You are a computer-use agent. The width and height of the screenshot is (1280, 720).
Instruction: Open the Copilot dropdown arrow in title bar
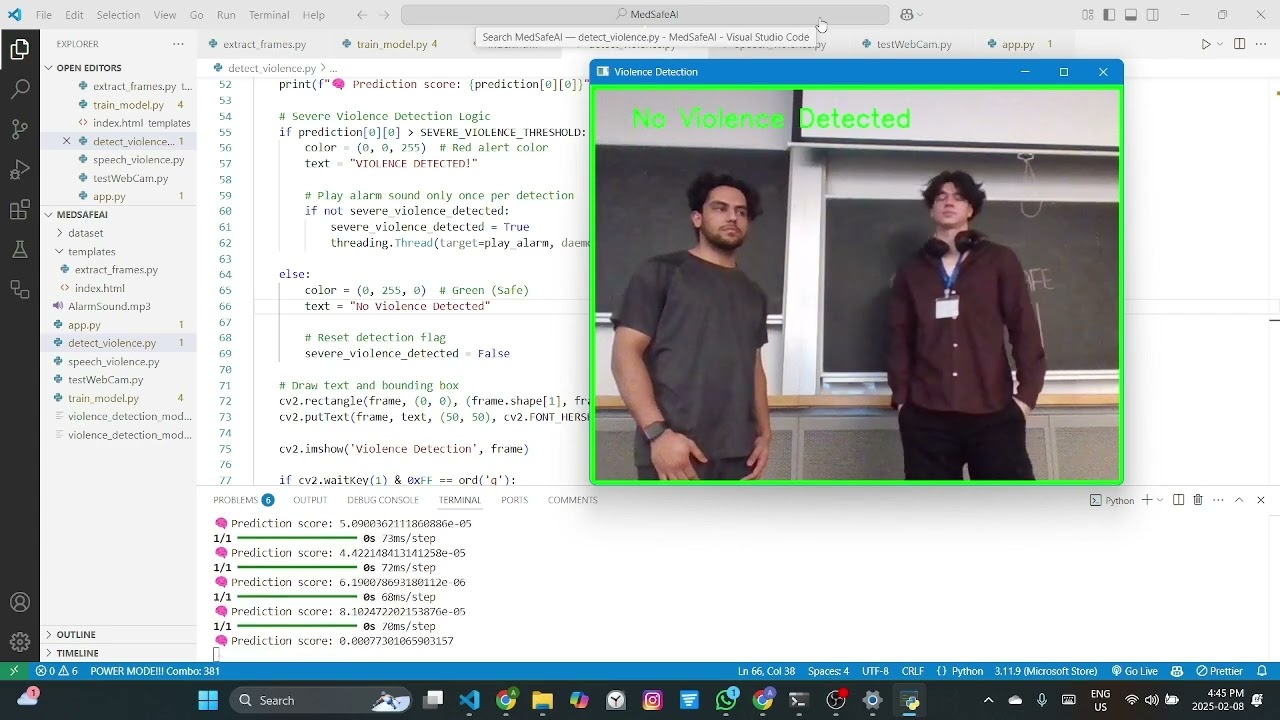[x=920, y=15]
